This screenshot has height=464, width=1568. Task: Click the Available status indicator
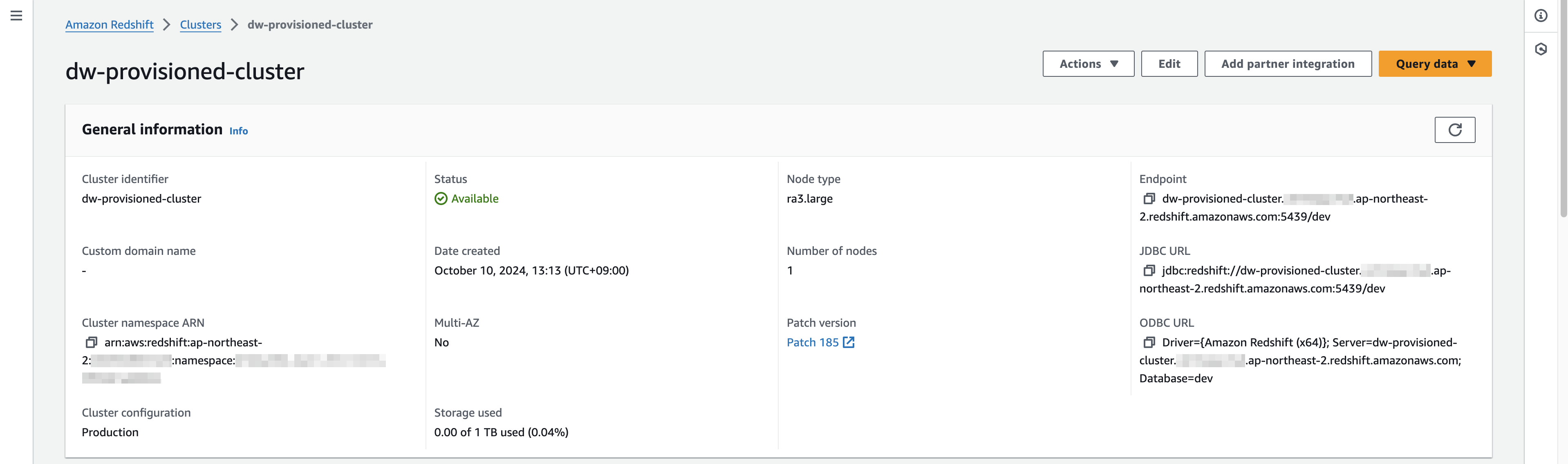tap(467, 199)
